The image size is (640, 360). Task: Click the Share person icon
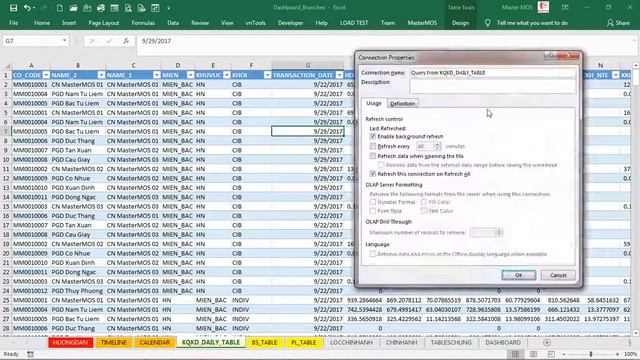click(610, 23)
